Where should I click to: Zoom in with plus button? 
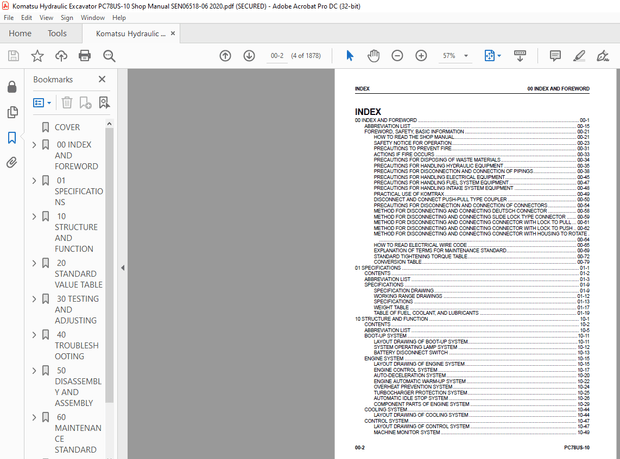click(421, 56)
